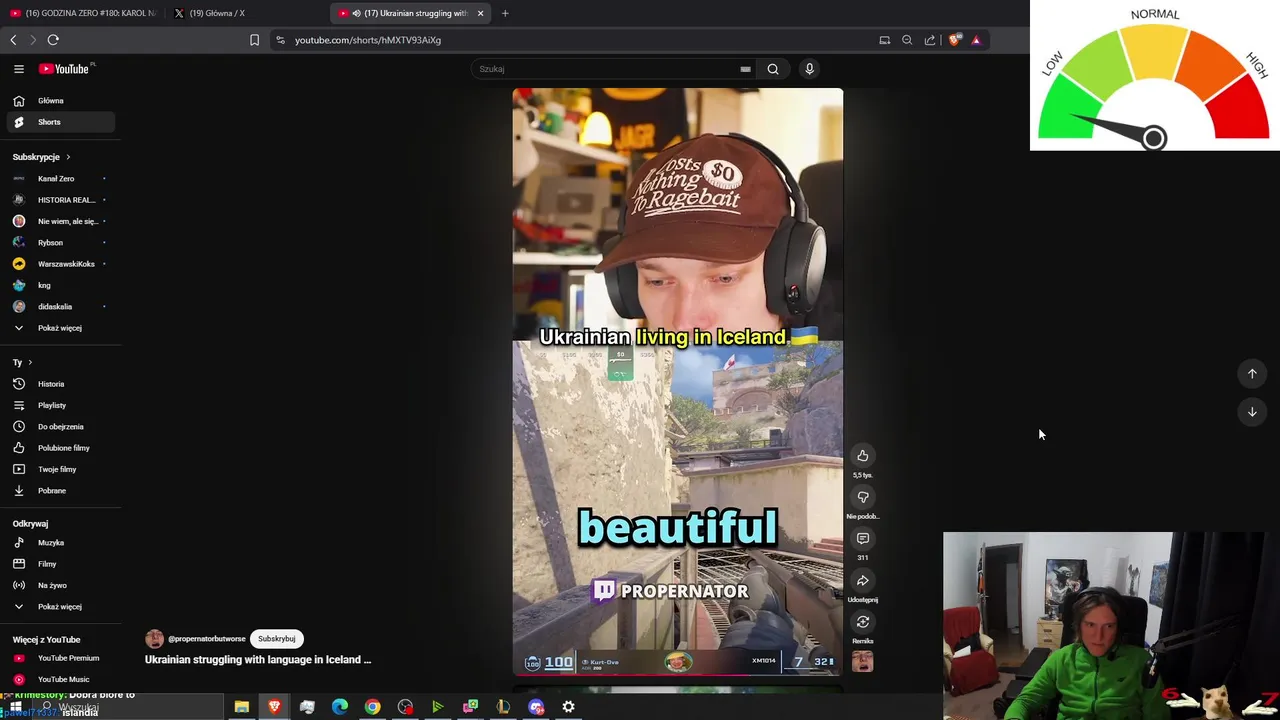The width and height of the screenshot is (1280, 720).
Task: Open YouTube Premium
Action: tap(60, 658)
